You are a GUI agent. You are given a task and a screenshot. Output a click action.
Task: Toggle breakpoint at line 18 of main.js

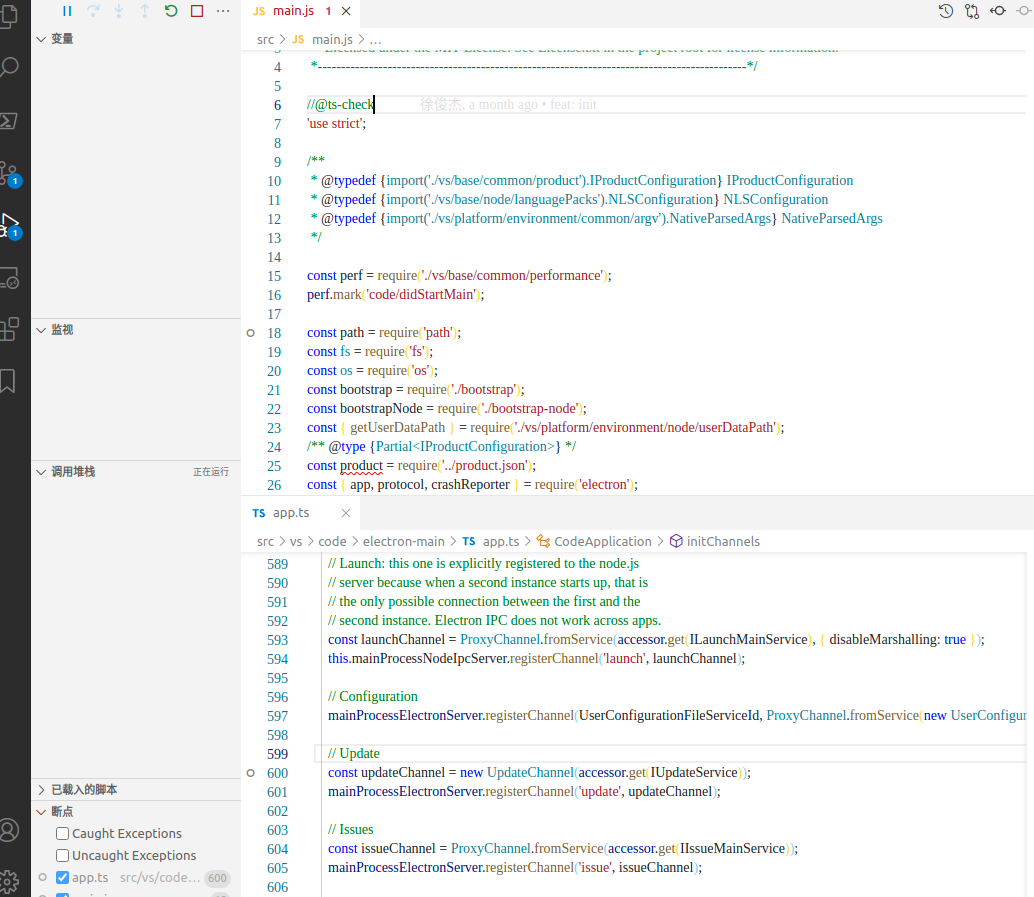(251, 333)
